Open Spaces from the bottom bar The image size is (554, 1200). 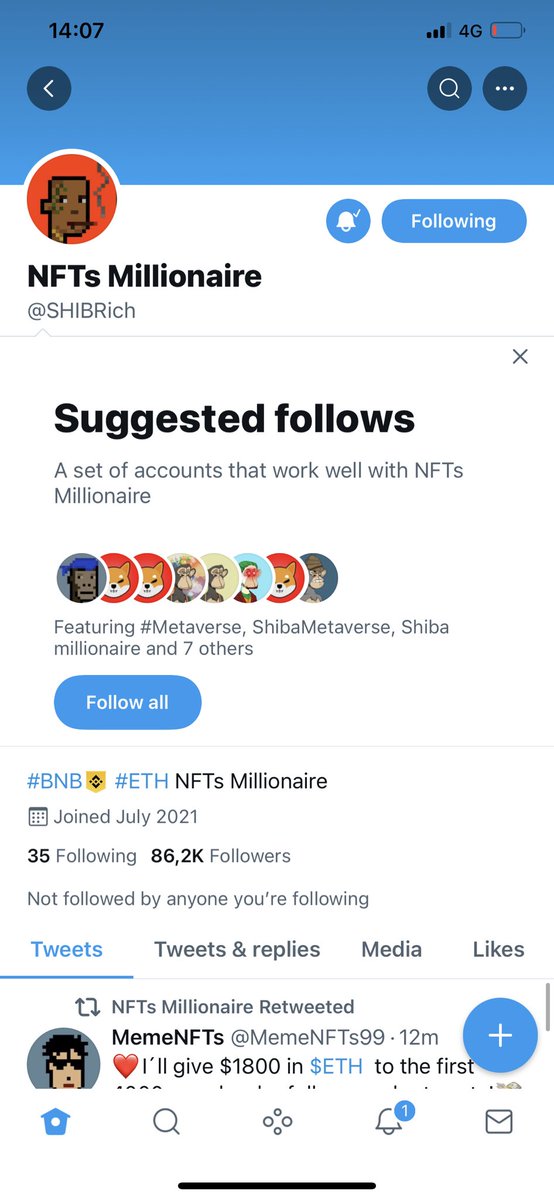(277, 1122)
